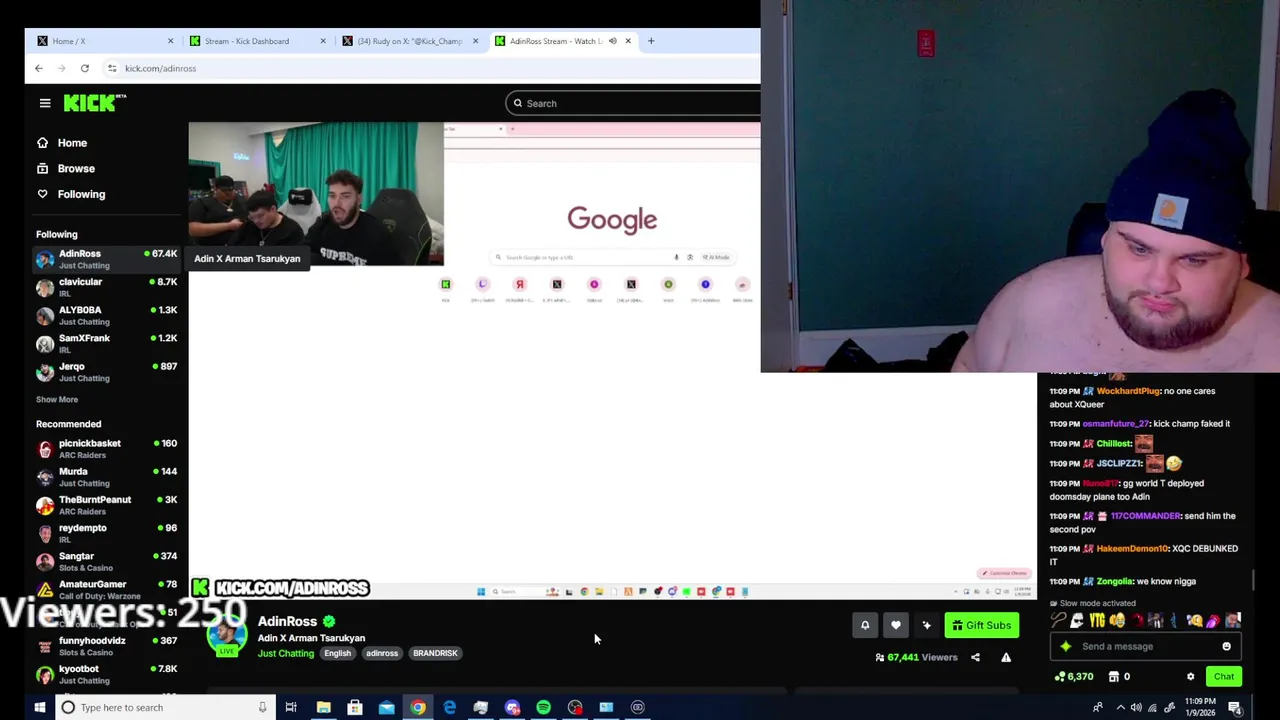Mute the AdinRoss Stream tab audio
Screen dimensions: 1280x720
point(612,41)
